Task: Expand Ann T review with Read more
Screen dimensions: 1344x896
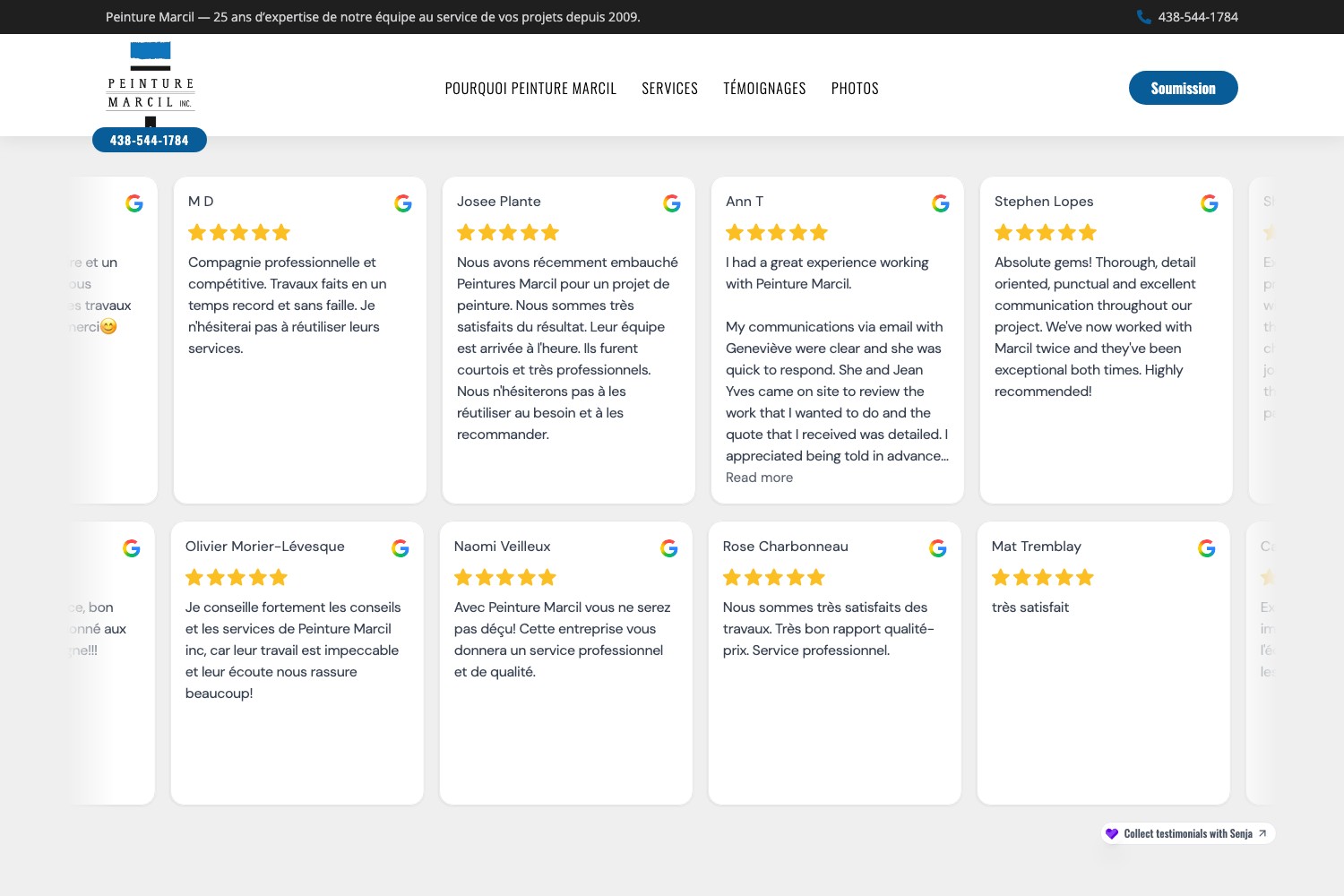Action: point(759,478)
